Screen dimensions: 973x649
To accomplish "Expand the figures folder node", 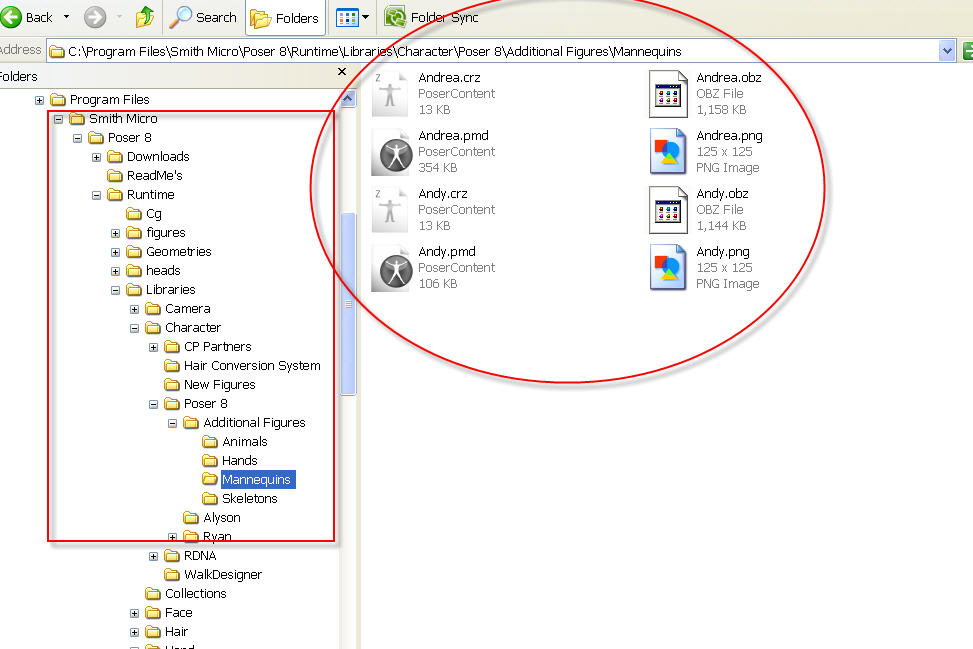I will (x=115, y=233).
